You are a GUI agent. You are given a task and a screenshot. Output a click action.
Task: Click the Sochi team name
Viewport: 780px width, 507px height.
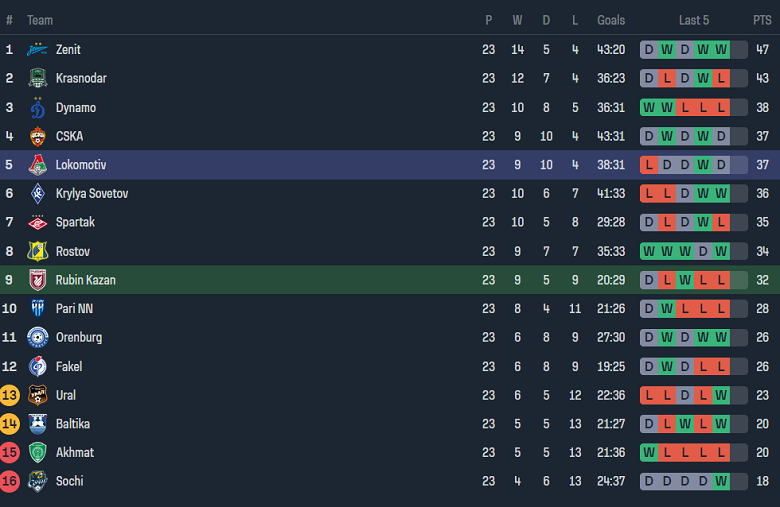[69, 481]
